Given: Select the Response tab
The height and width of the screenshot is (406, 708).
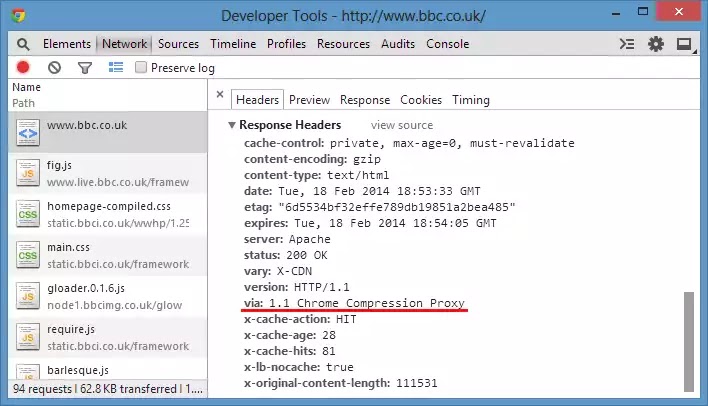Looking at the screenshot, I should tap(365, 100).
